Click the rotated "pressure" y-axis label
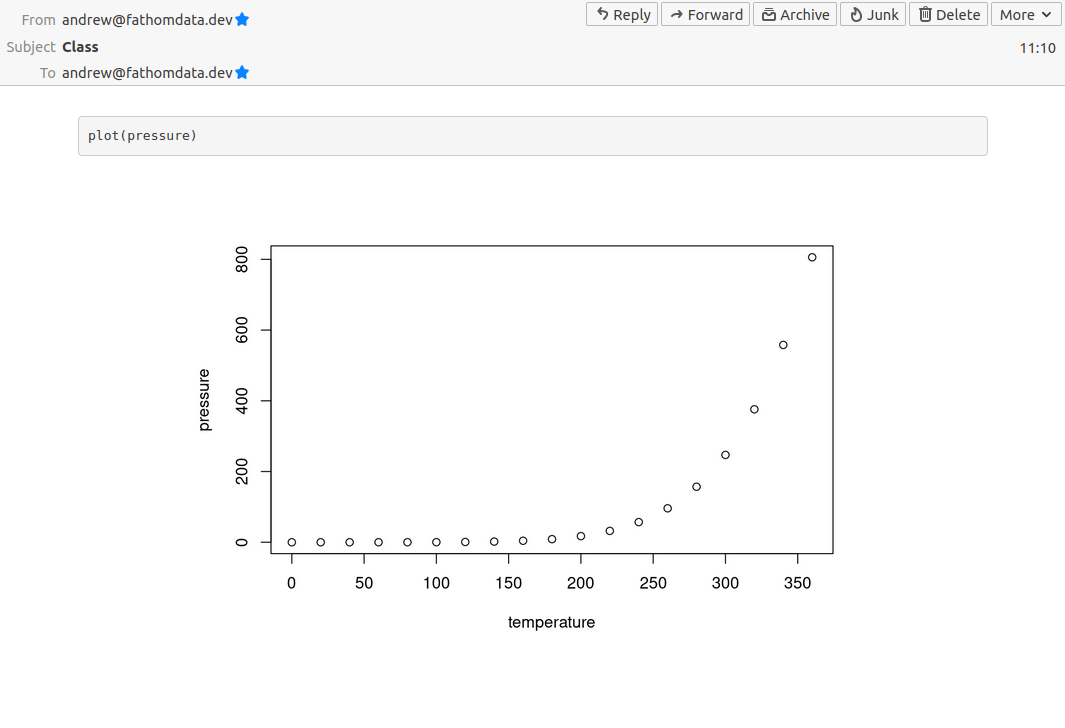 pyautogui.click(x=204, y=400)
